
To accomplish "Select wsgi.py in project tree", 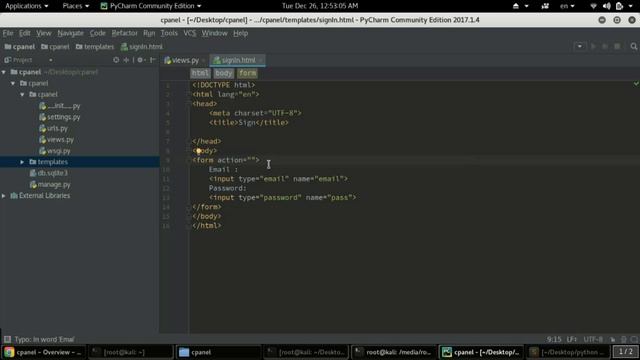I will pos(55,151).
